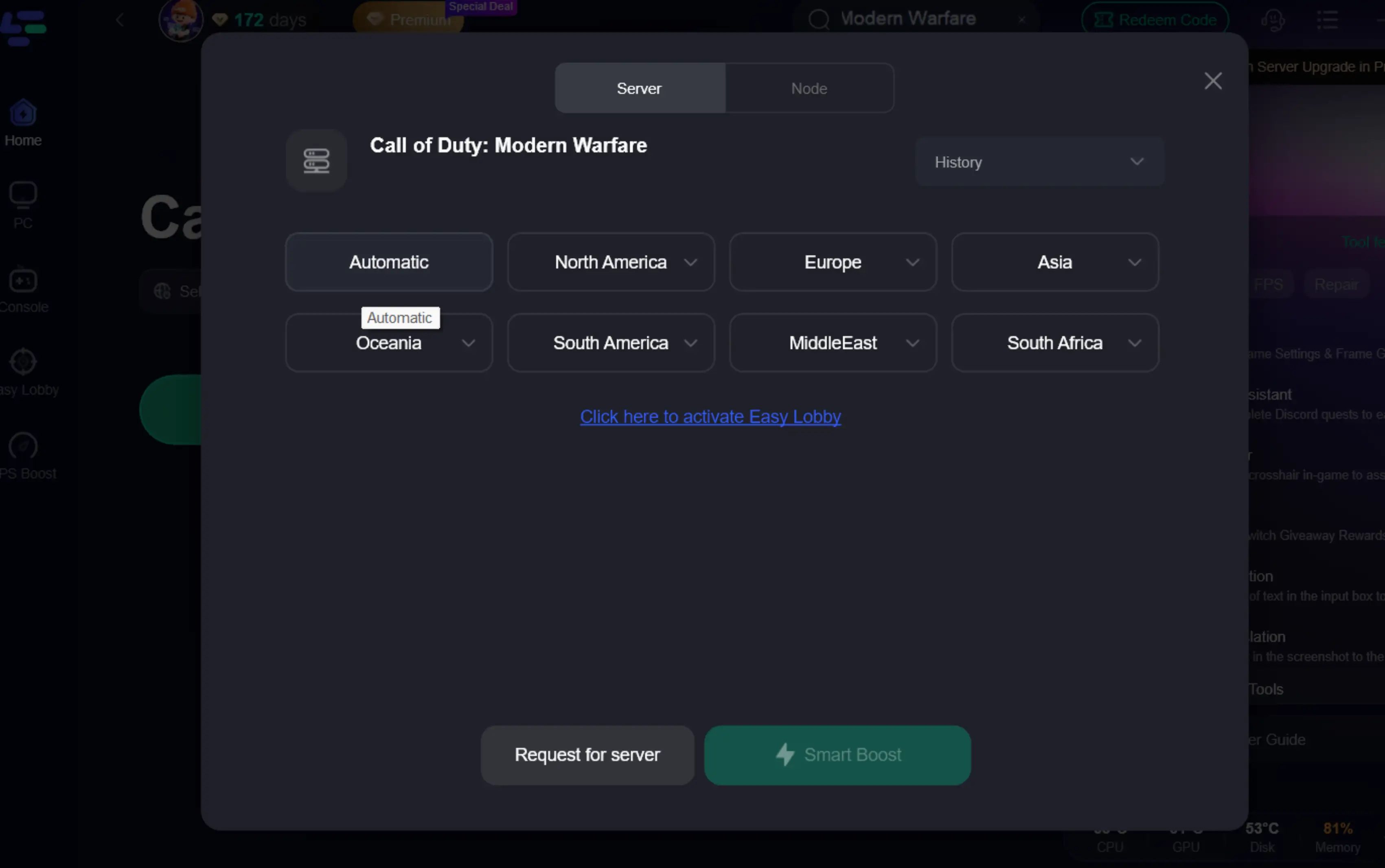
Task: Expand the Europe server dropdown
Action: click(x=832, y=262)
